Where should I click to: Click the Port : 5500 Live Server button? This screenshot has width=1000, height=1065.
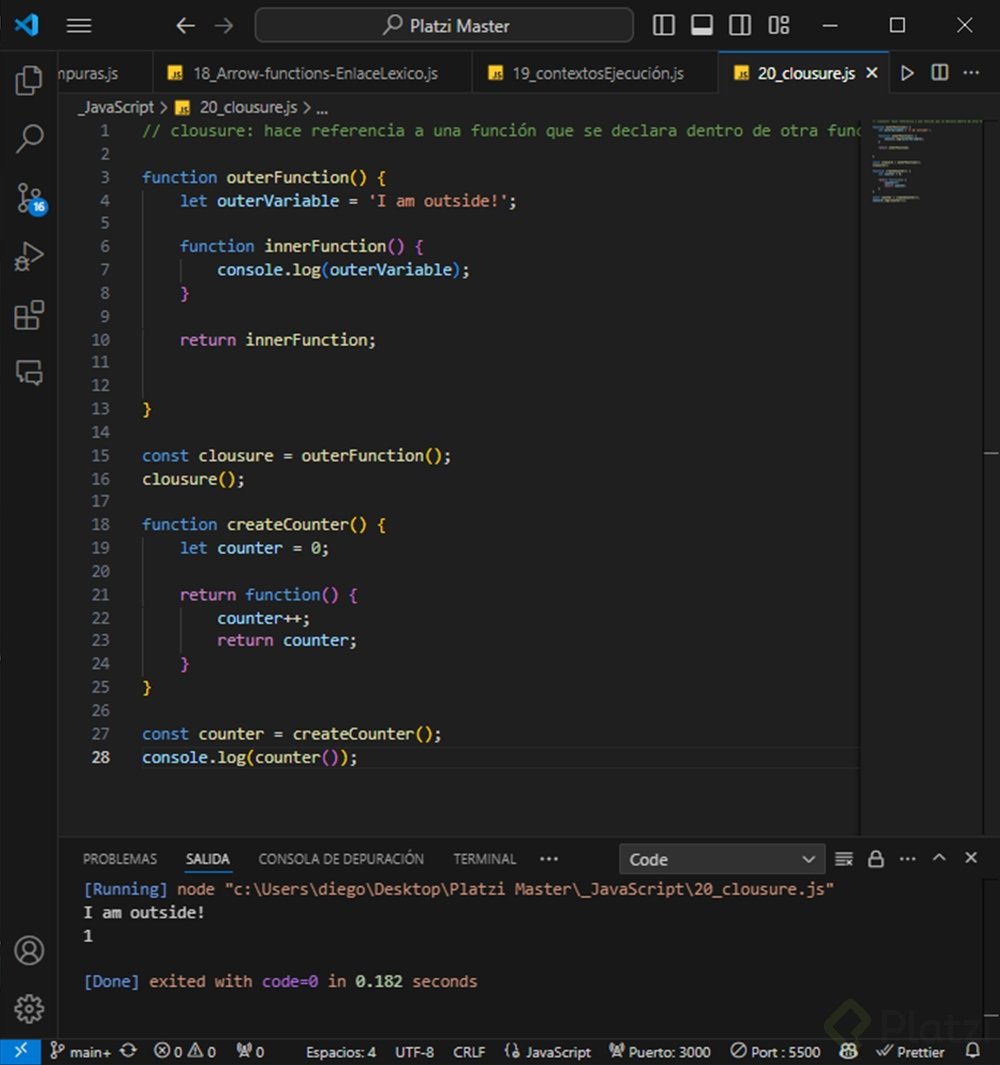tap(776, 1051)
